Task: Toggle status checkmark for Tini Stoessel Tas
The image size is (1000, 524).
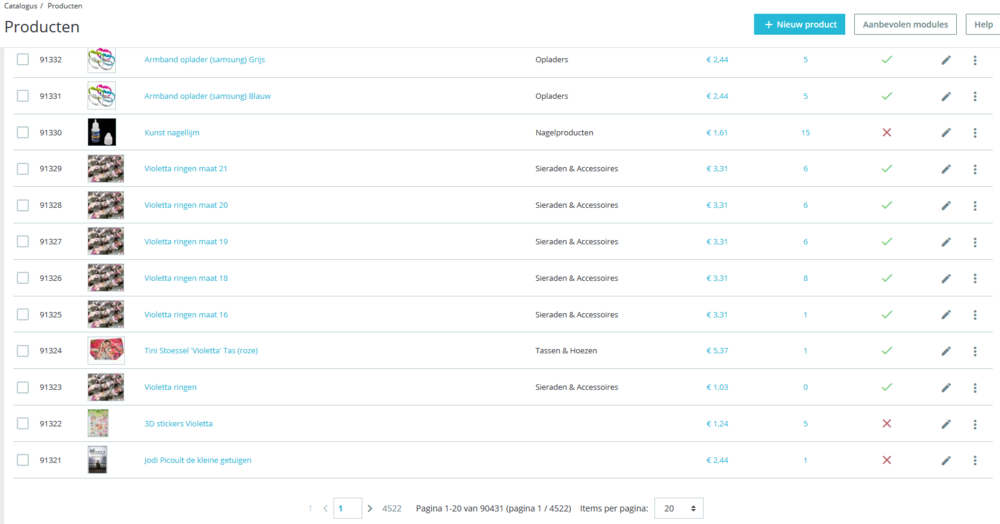Action: click(x=886, y=351)
